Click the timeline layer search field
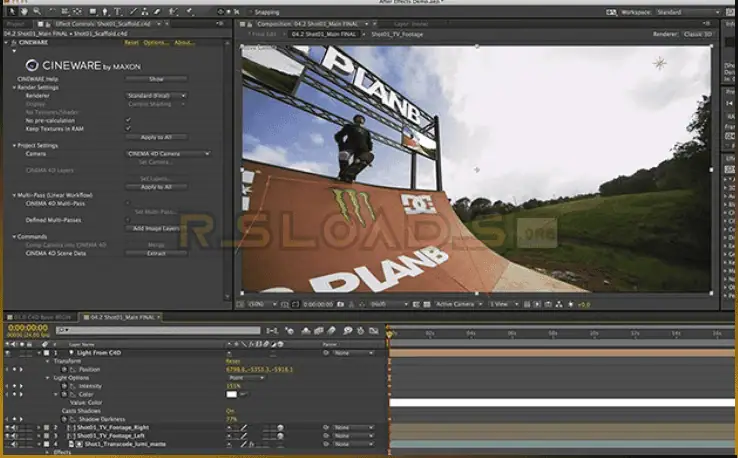738x458 pixels. pos(158,330)
